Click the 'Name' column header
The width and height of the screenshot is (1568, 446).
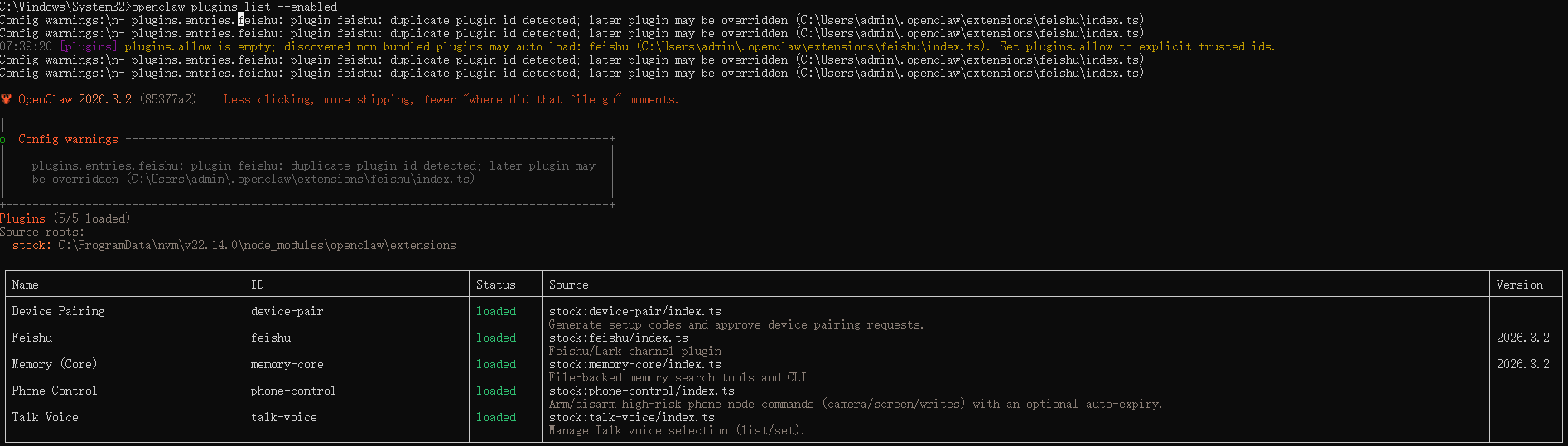[x=26, y=285]
